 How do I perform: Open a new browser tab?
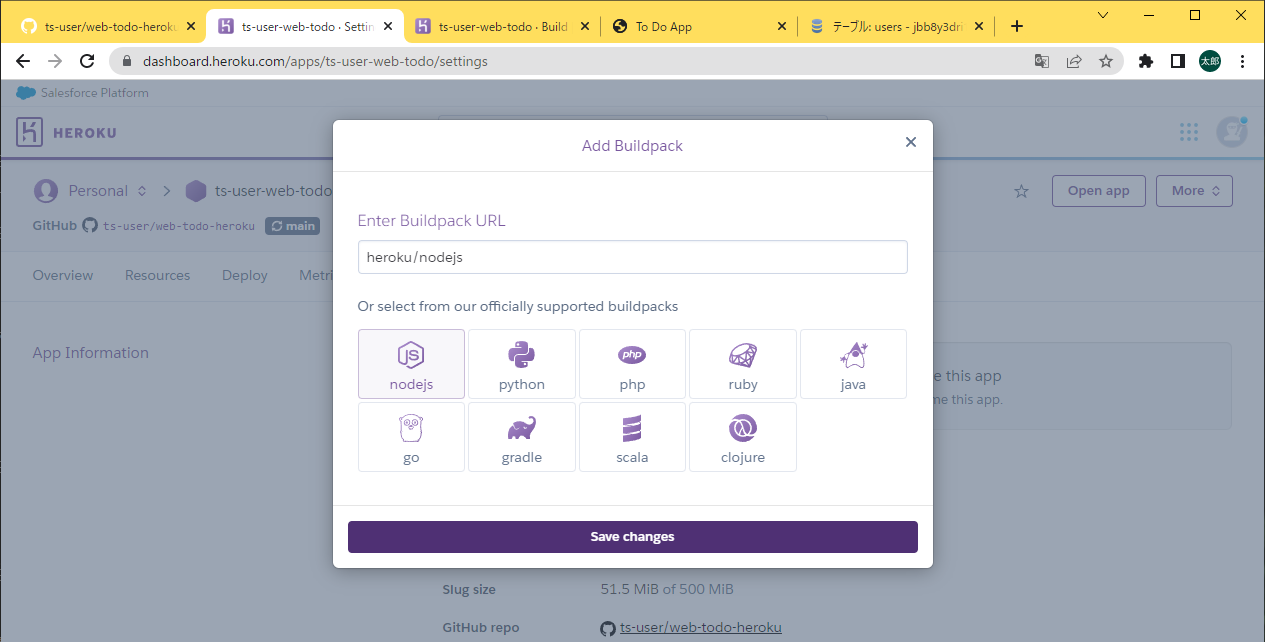(1017, 27)
